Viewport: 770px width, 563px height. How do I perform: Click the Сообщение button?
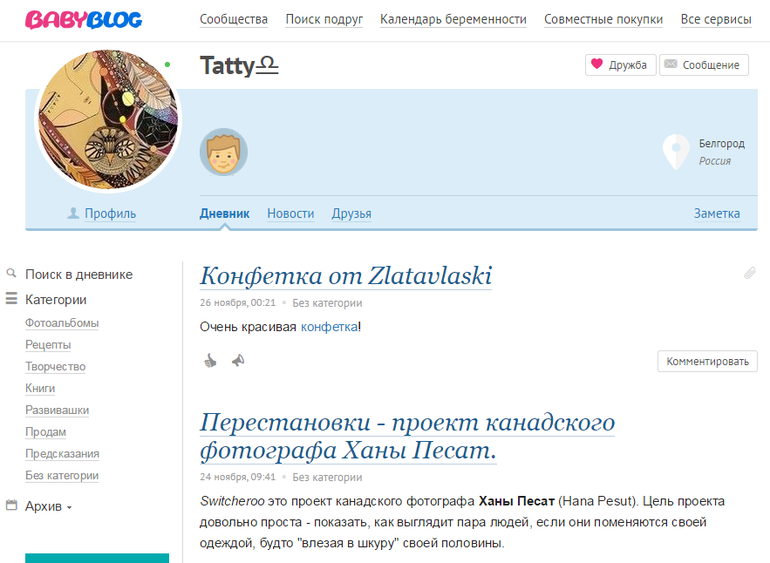click(x=704, y=65)
